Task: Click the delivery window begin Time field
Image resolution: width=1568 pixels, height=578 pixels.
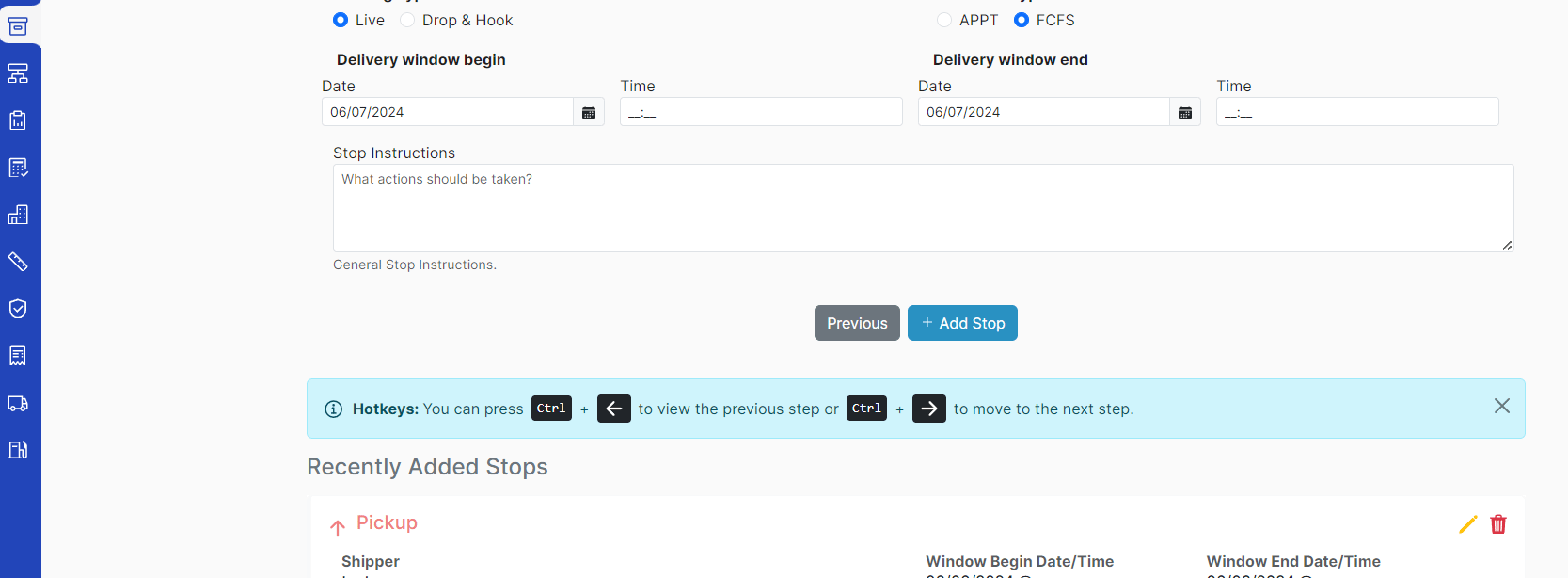Action: pyautogui.click(x=761, y=112)
